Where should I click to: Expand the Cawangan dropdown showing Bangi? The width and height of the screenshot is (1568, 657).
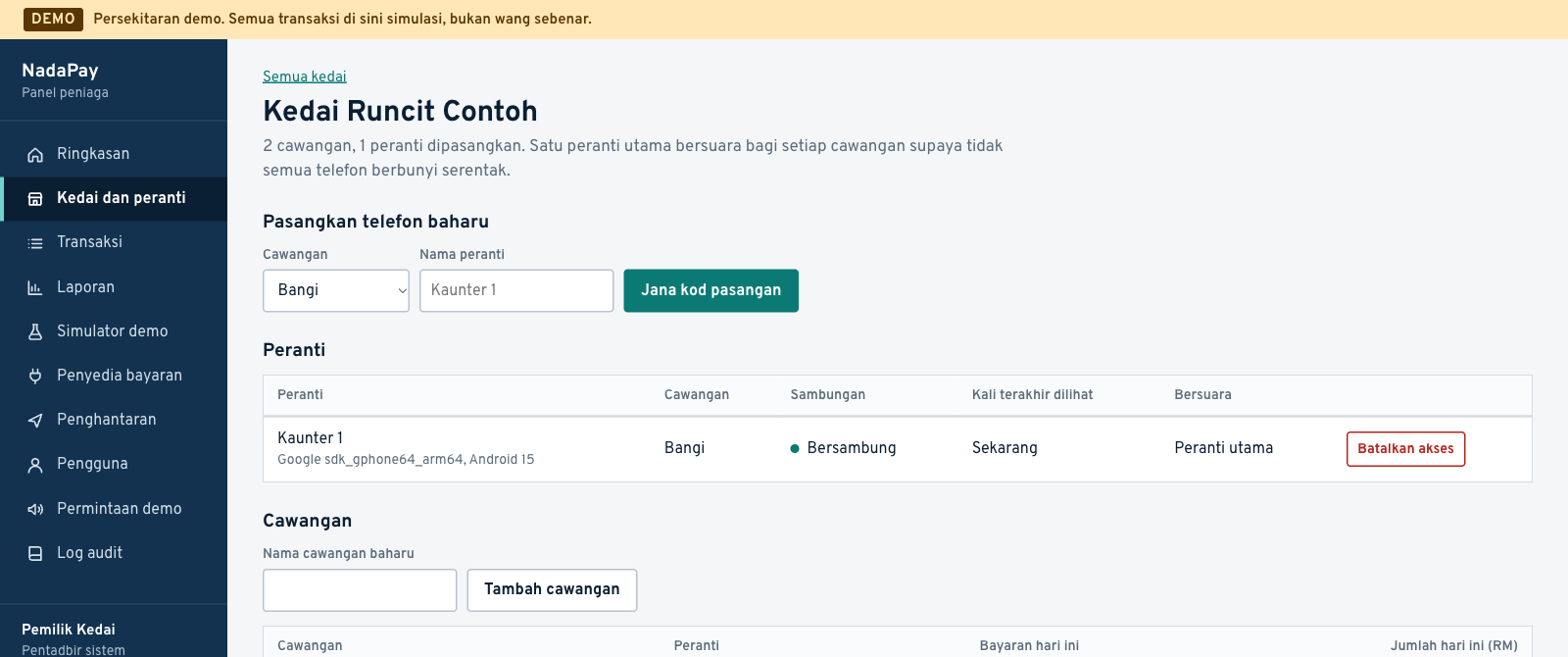coord(336,291)
